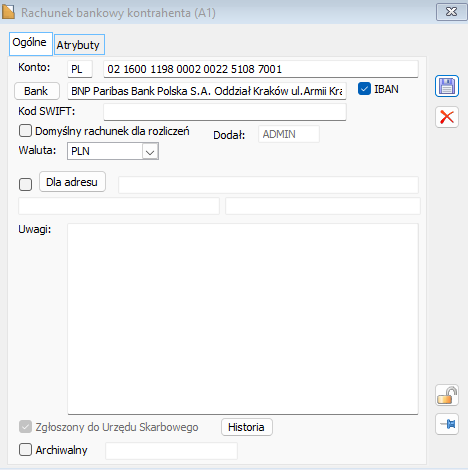Edit the Konto account number field
Image resolution: width=468 pixels, height=470 pixels.
261,69
